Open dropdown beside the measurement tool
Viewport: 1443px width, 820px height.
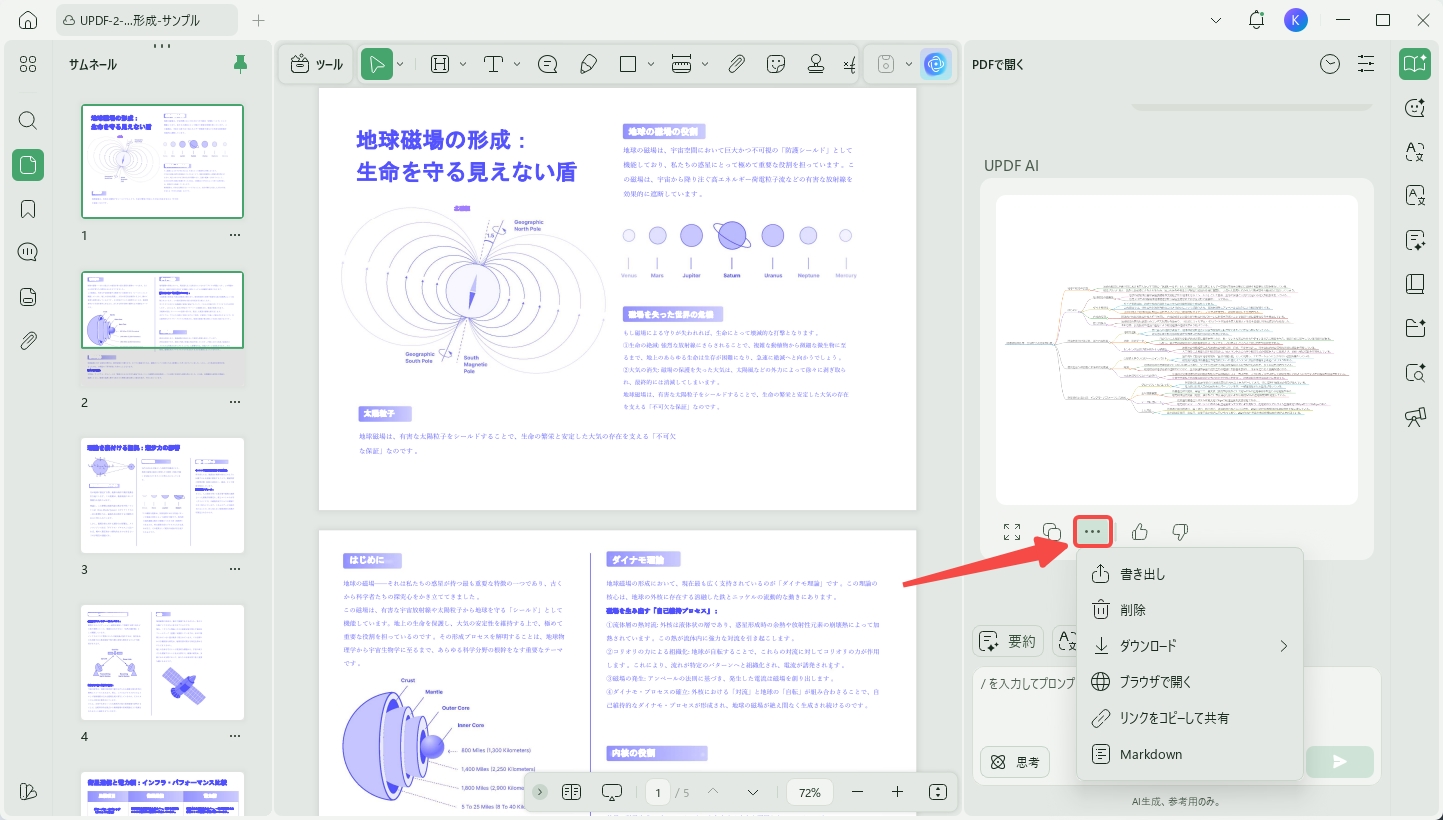(x=705, y=64)
